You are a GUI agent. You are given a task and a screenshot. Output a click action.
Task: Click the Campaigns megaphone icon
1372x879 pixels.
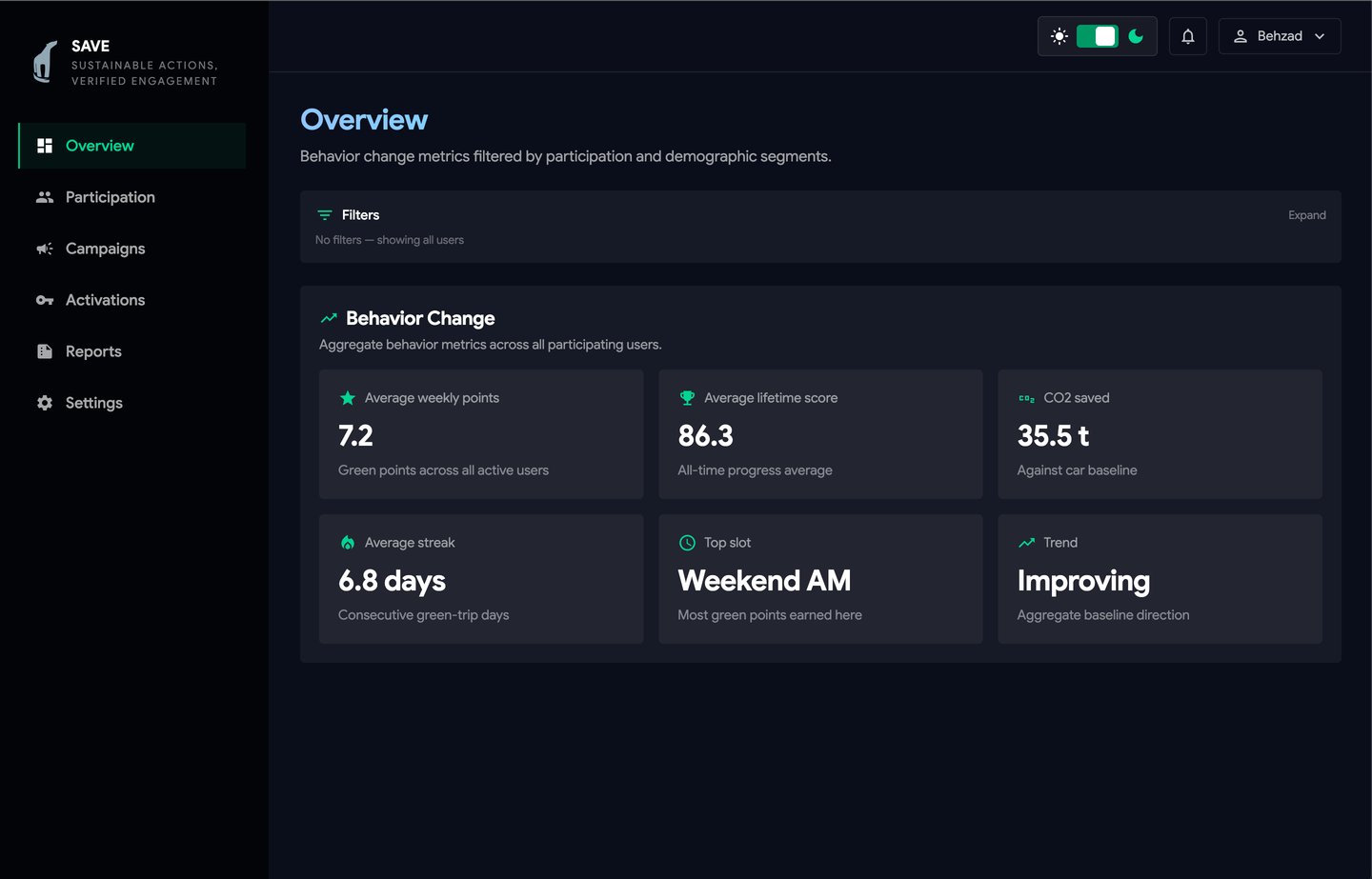pyautogui.click(x=45, y=249)
